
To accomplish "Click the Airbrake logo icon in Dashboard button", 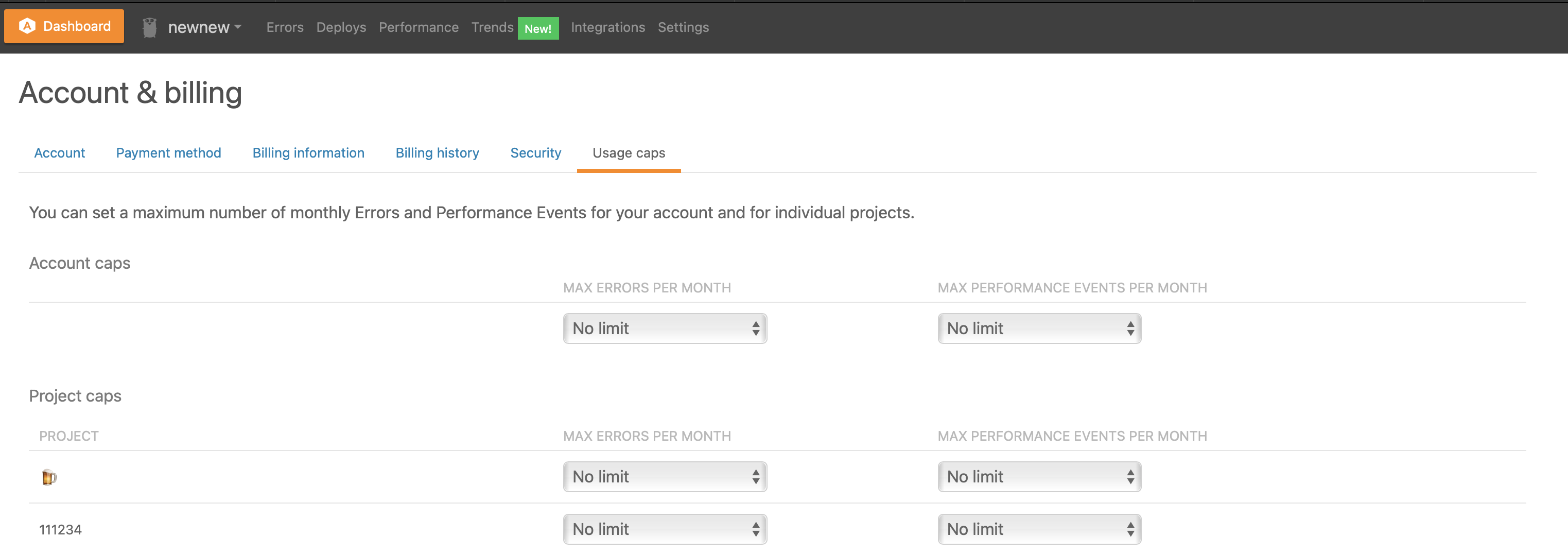I will [27, 26].
